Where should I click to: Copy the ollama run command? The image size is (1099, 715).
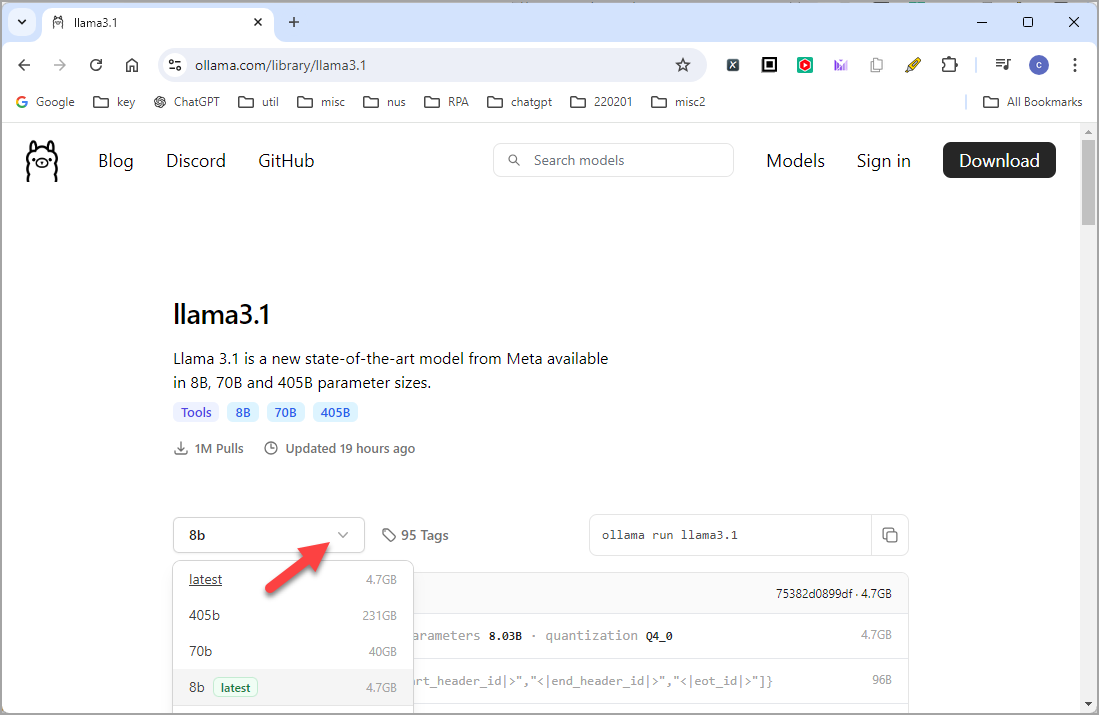(889, 535)
